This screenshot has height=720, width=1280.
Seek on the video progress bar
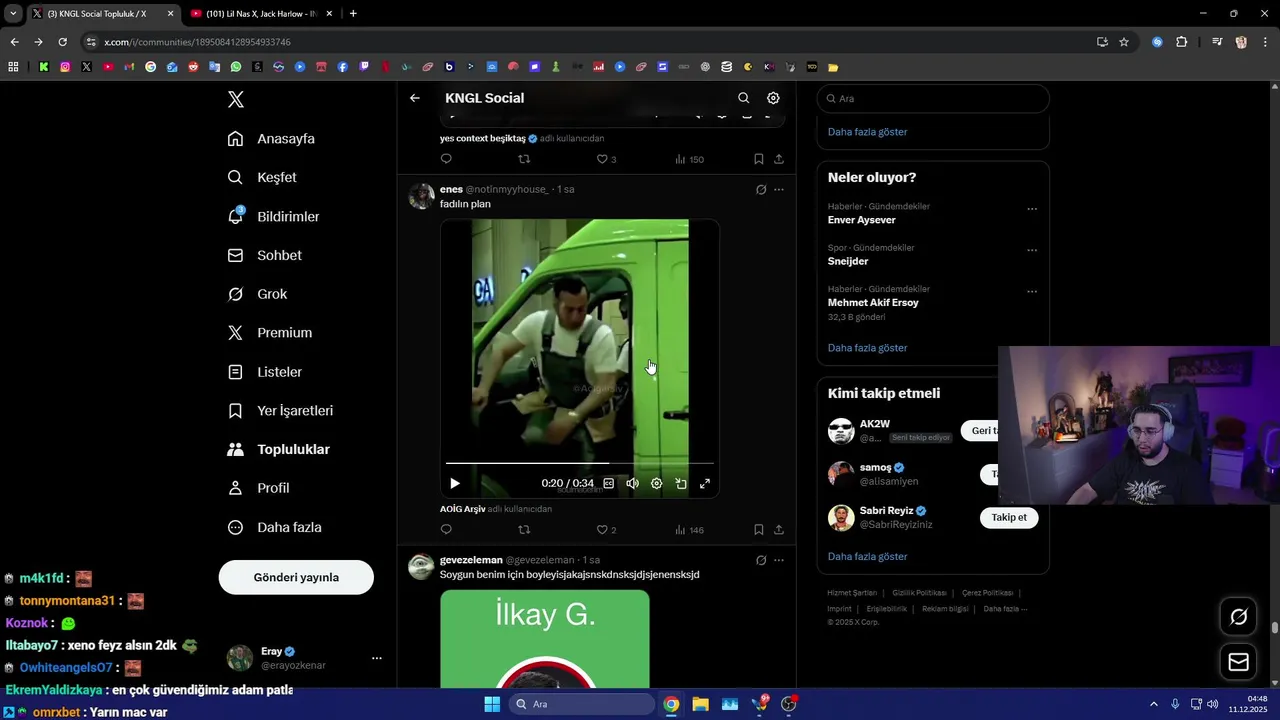580,463
